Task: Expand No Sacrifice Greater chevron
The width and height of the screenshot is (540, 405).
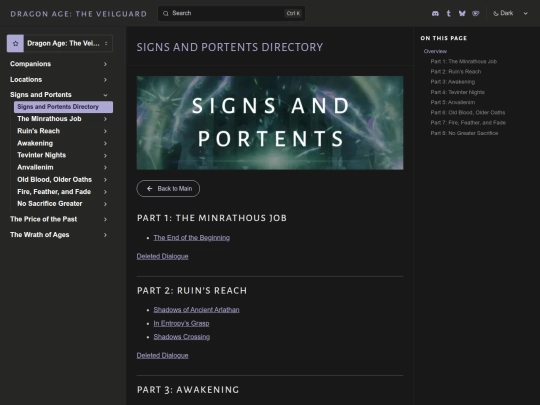Action: 105,204
